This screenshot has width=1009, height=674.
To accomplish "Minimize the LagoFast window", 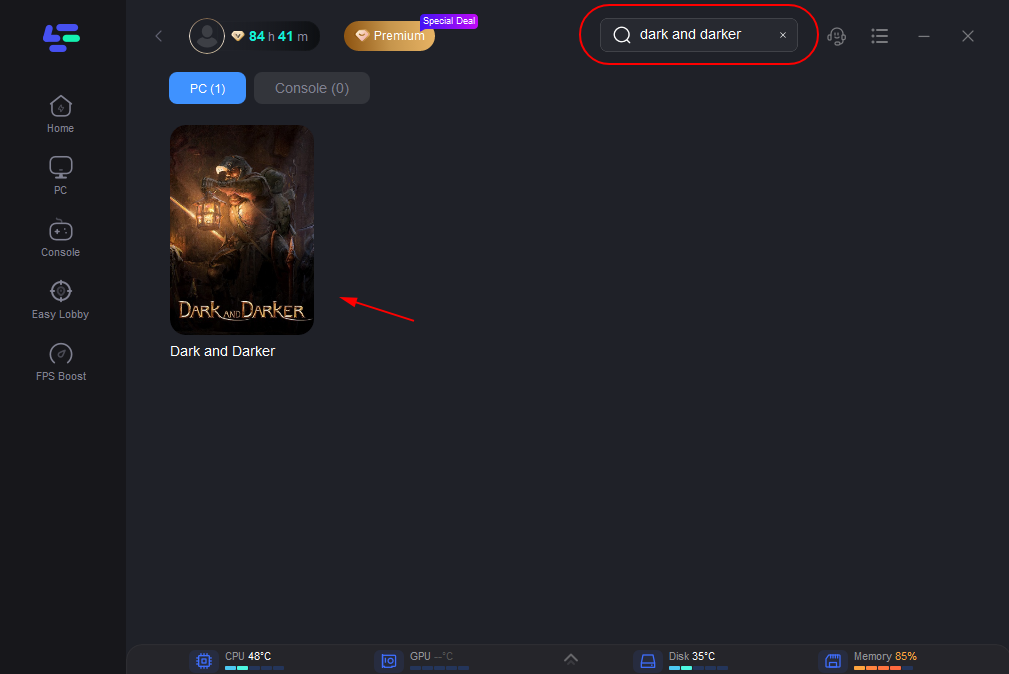I will [924, 36].
